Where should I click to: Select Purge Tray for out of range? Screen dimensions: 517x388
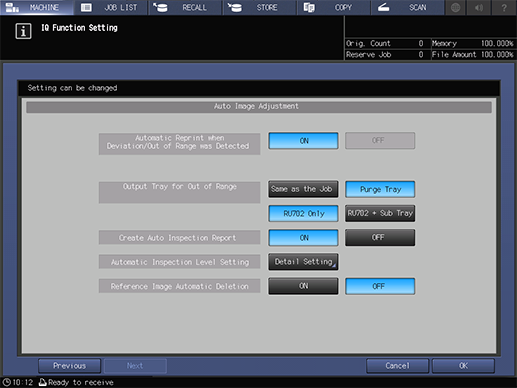pyautogui.click(x=380, y=189)
